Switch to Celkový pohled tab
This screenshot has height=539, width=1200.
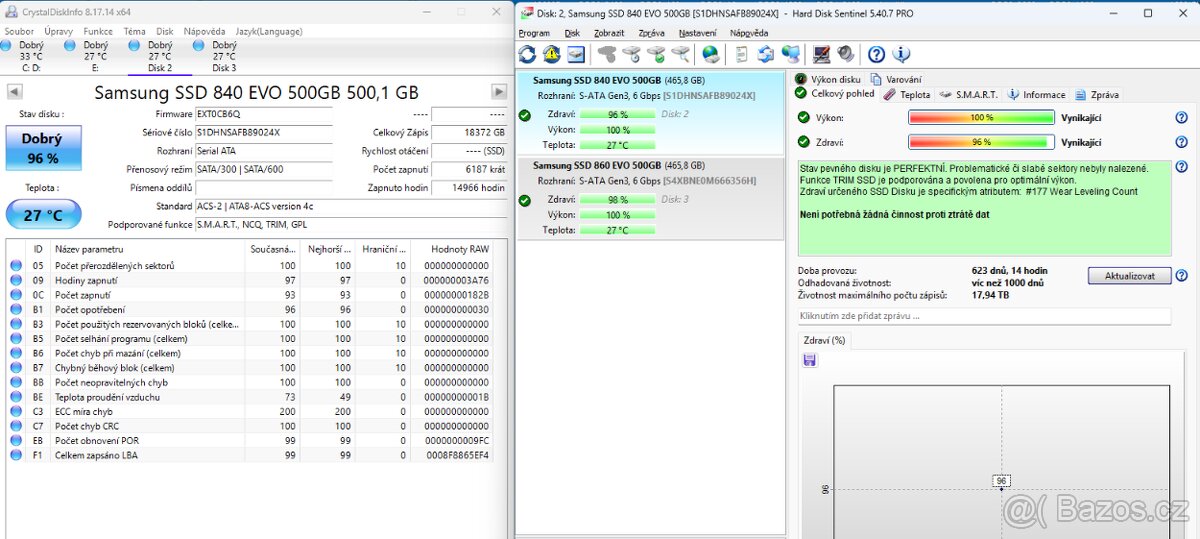point(835,93)
